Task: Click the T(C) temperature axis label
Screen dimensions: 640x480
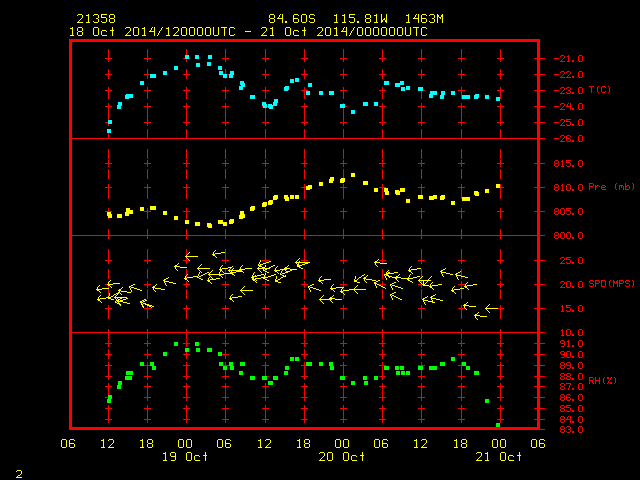Action: point(600,90)
